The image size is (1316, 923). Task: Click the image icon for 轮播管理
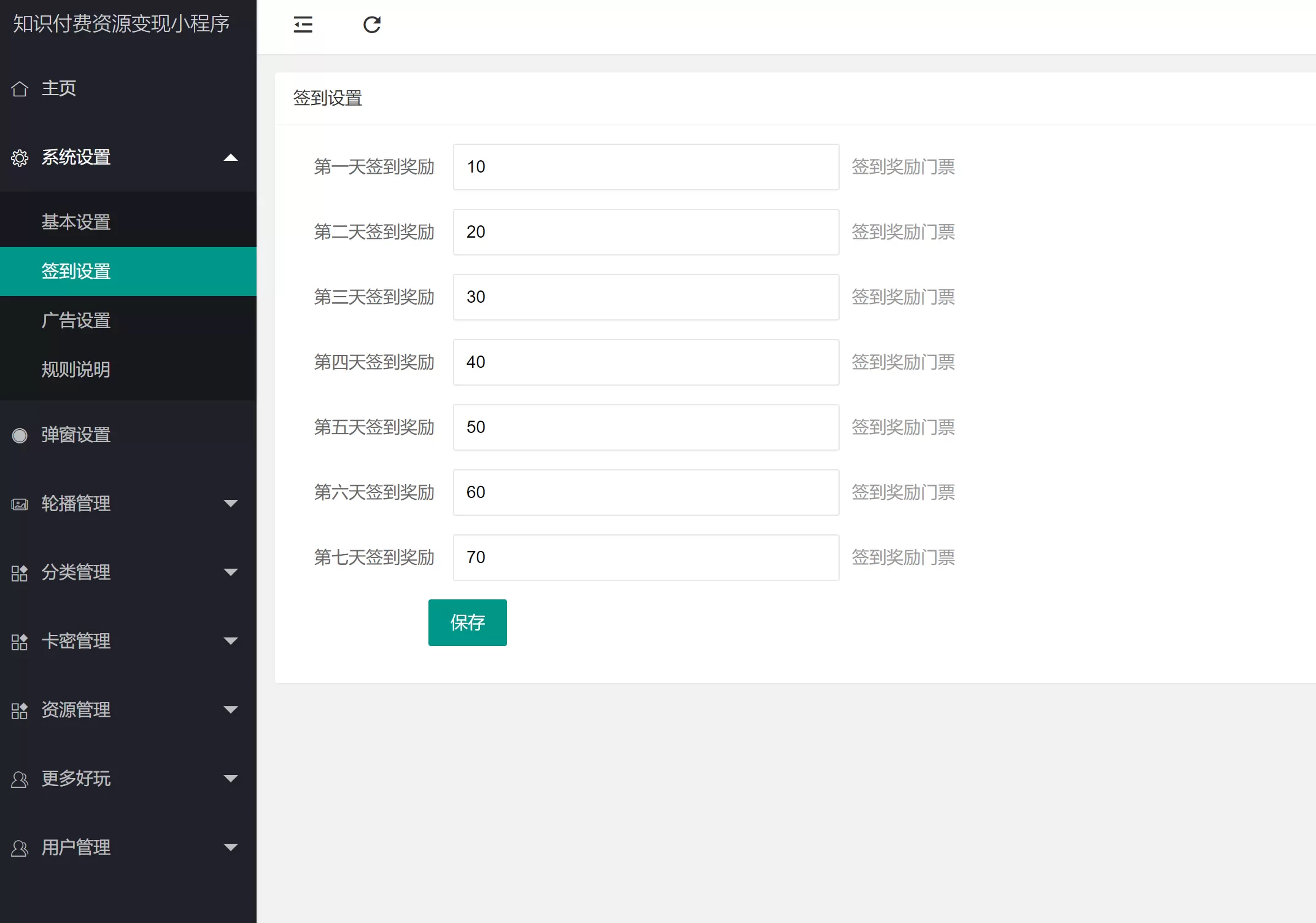[20, 504]
